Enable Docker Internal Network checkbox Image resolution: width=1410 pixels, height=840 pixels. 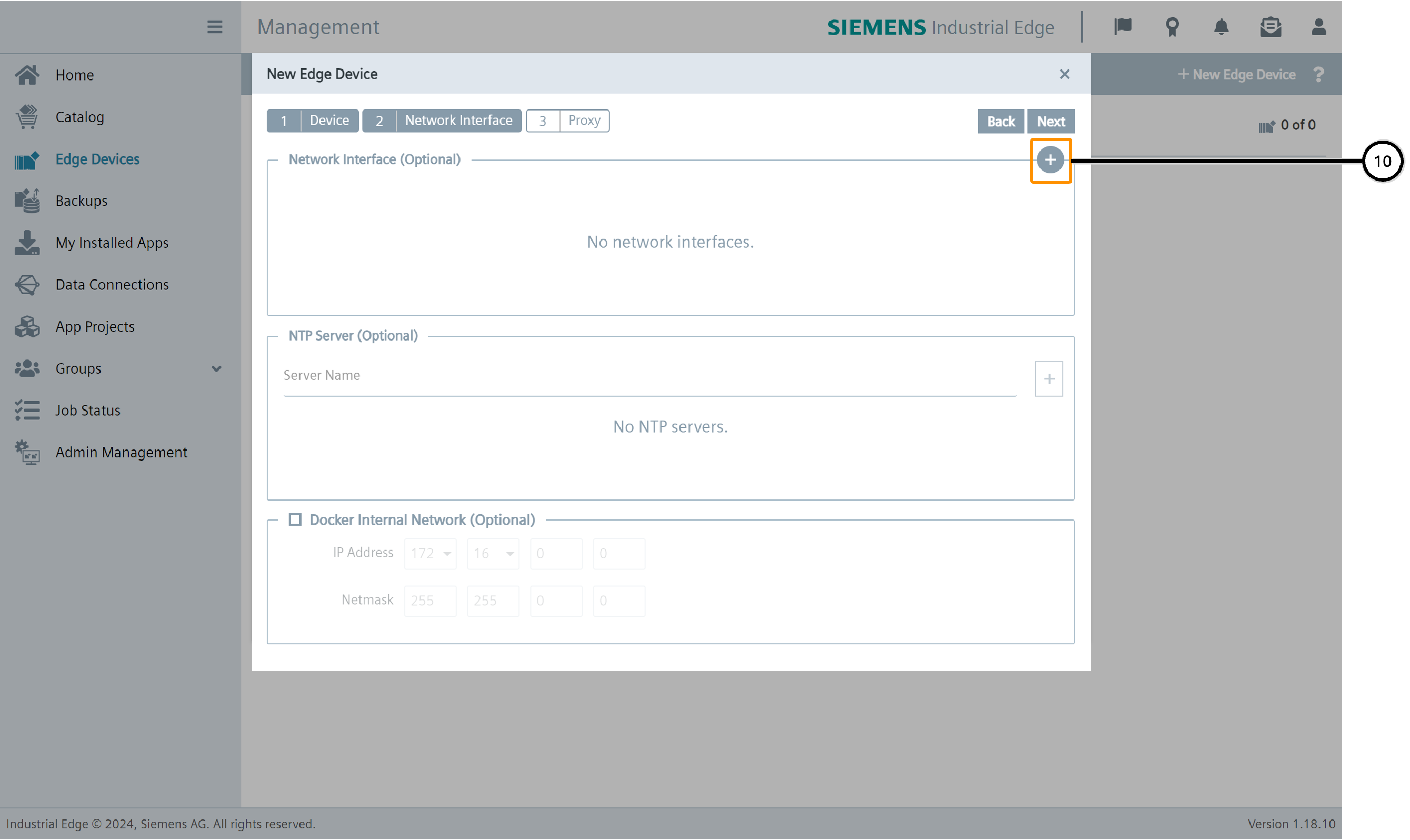coord(295,519)
